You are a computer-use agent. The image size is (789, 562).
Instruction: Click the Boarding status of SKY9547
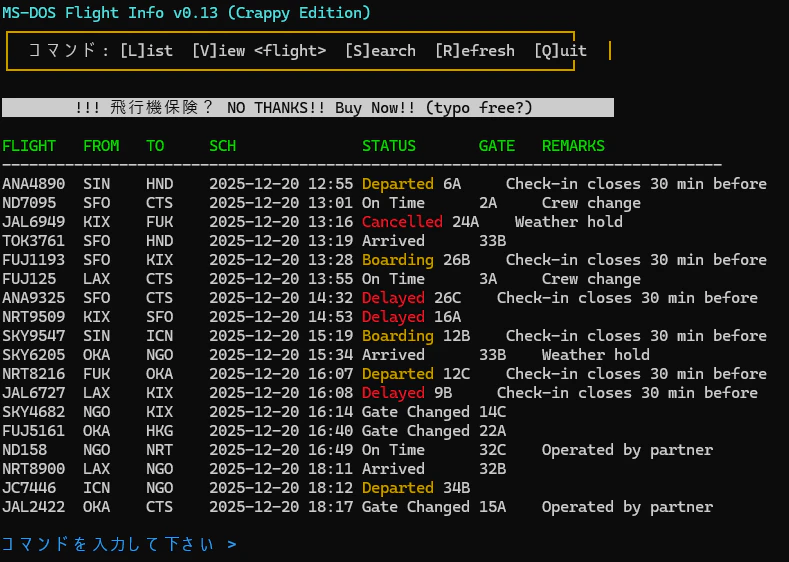click(x=398, y=336)
